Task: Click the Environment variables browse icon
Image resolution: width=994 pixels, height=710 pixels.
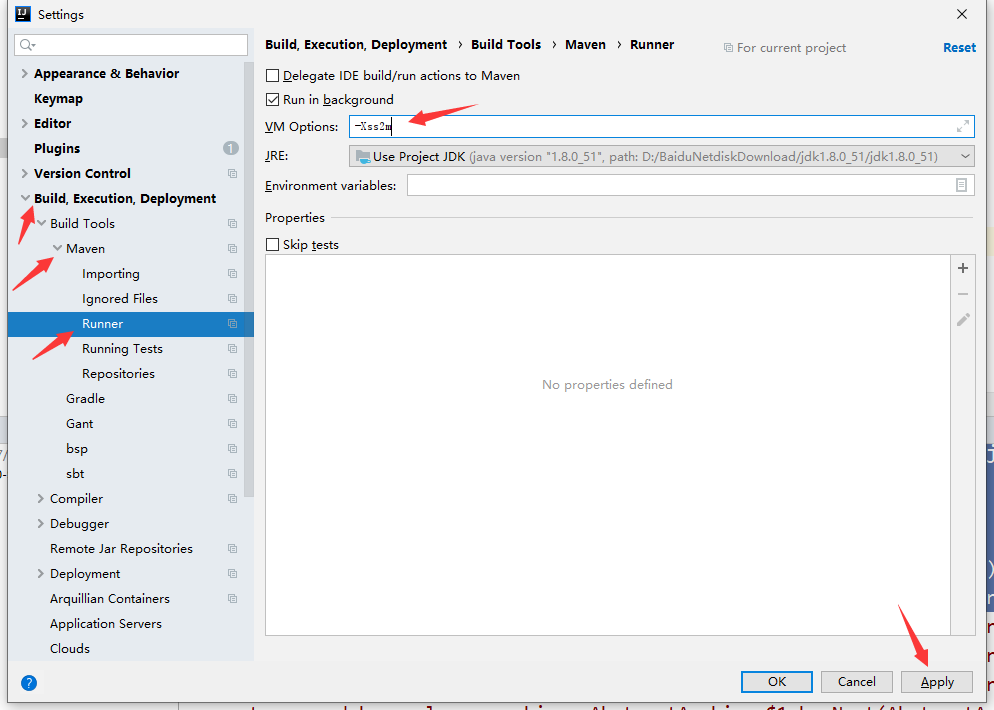Action: (963, 185)
